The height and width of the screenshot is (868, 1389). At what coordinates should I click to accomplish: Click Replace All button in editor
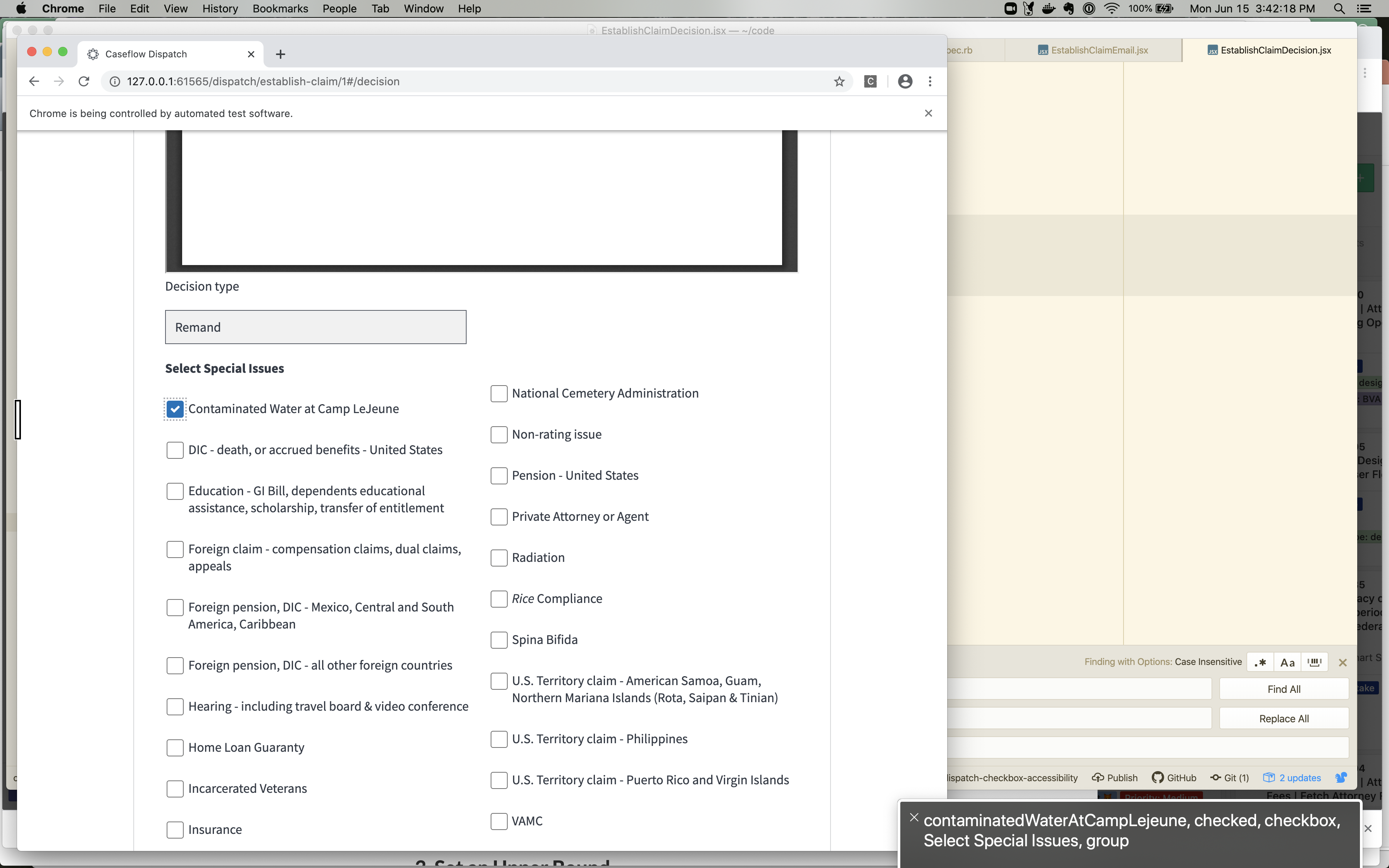click(x=1284, y=719)
